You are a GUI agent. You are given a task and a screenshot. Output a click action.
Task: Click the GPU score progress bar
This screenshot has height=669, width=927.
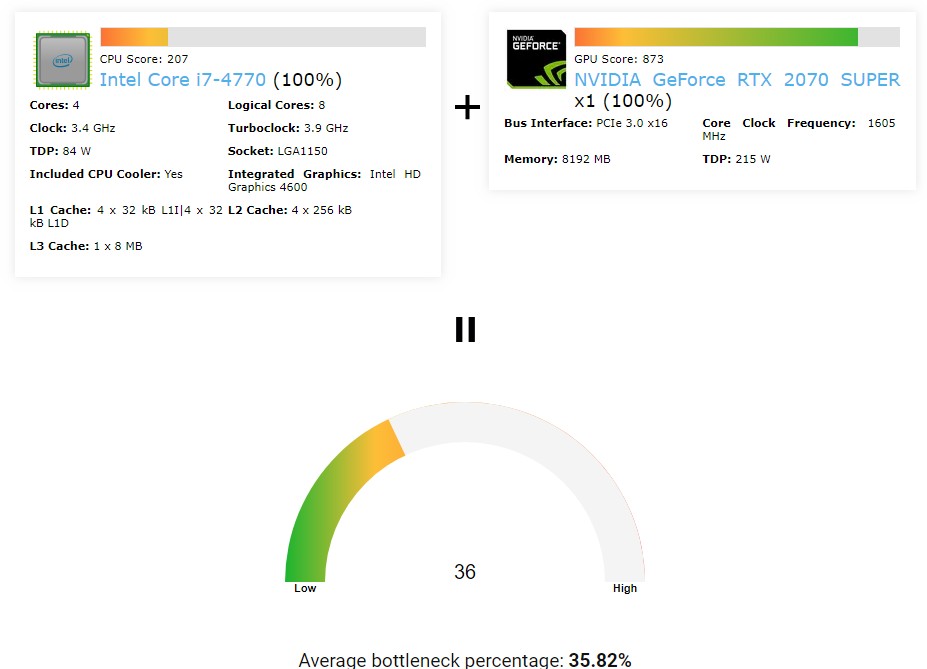[x=737, y=37]
